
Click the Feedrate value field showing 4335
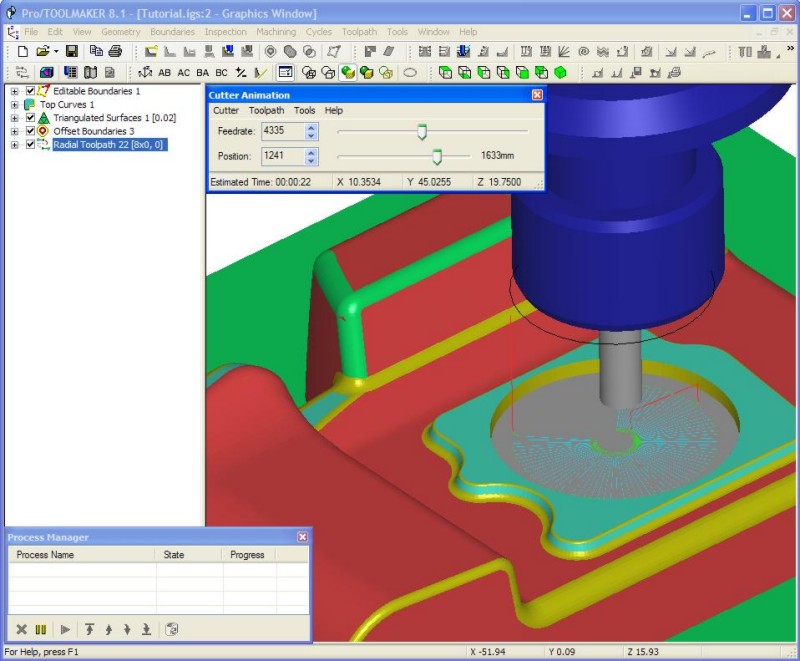tap(284, 131)
